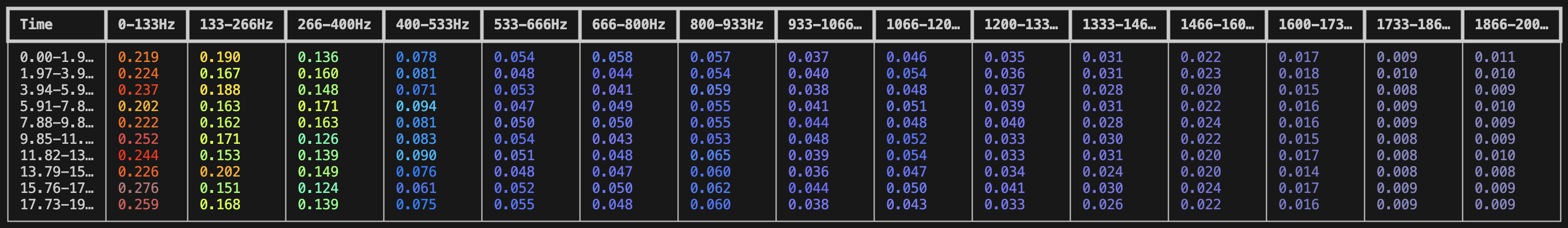
Task: Select the truncated 1866-200 column header
Action: [x=1511, y=25]
